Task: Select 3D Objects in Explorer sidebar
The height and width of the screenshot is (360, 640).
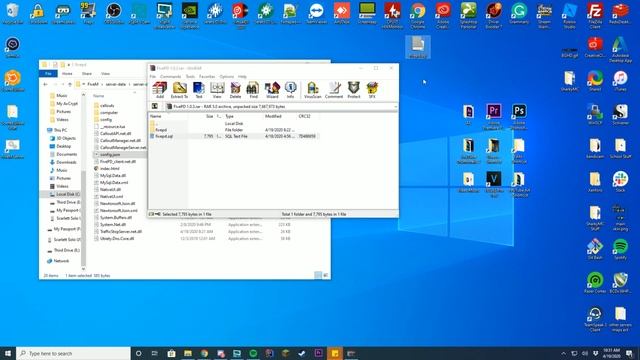Action: click(63, 138)
